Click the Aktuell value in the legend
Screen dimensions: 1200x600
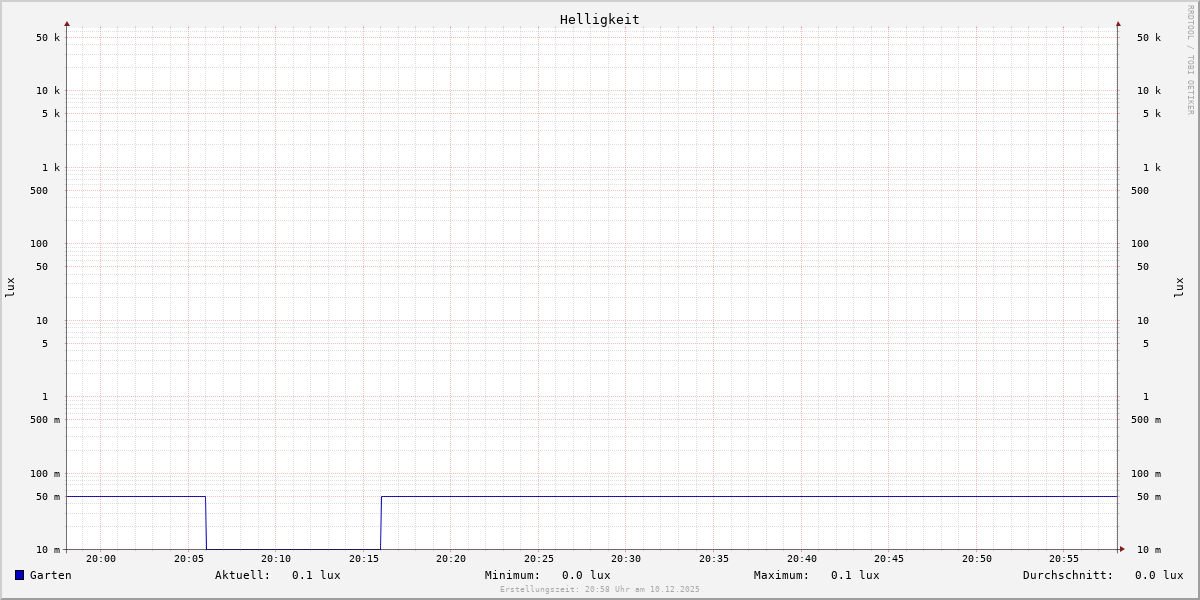click(x=316, y=575)
